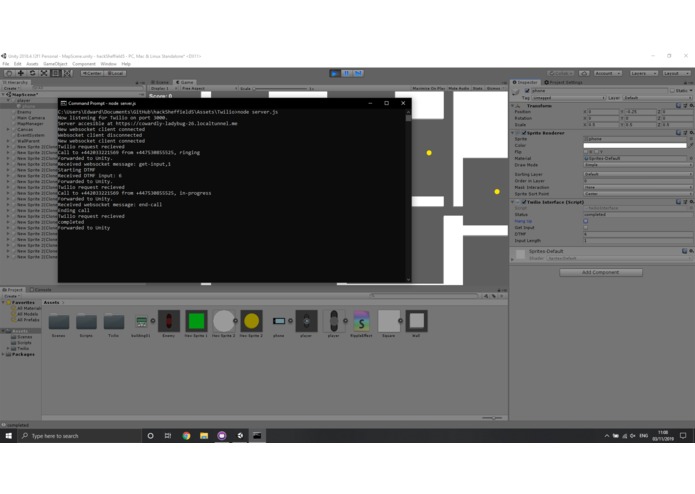Toggle the Sprite Renderer enabled checkbox
The image size is (695, 494).
(524, 133)
